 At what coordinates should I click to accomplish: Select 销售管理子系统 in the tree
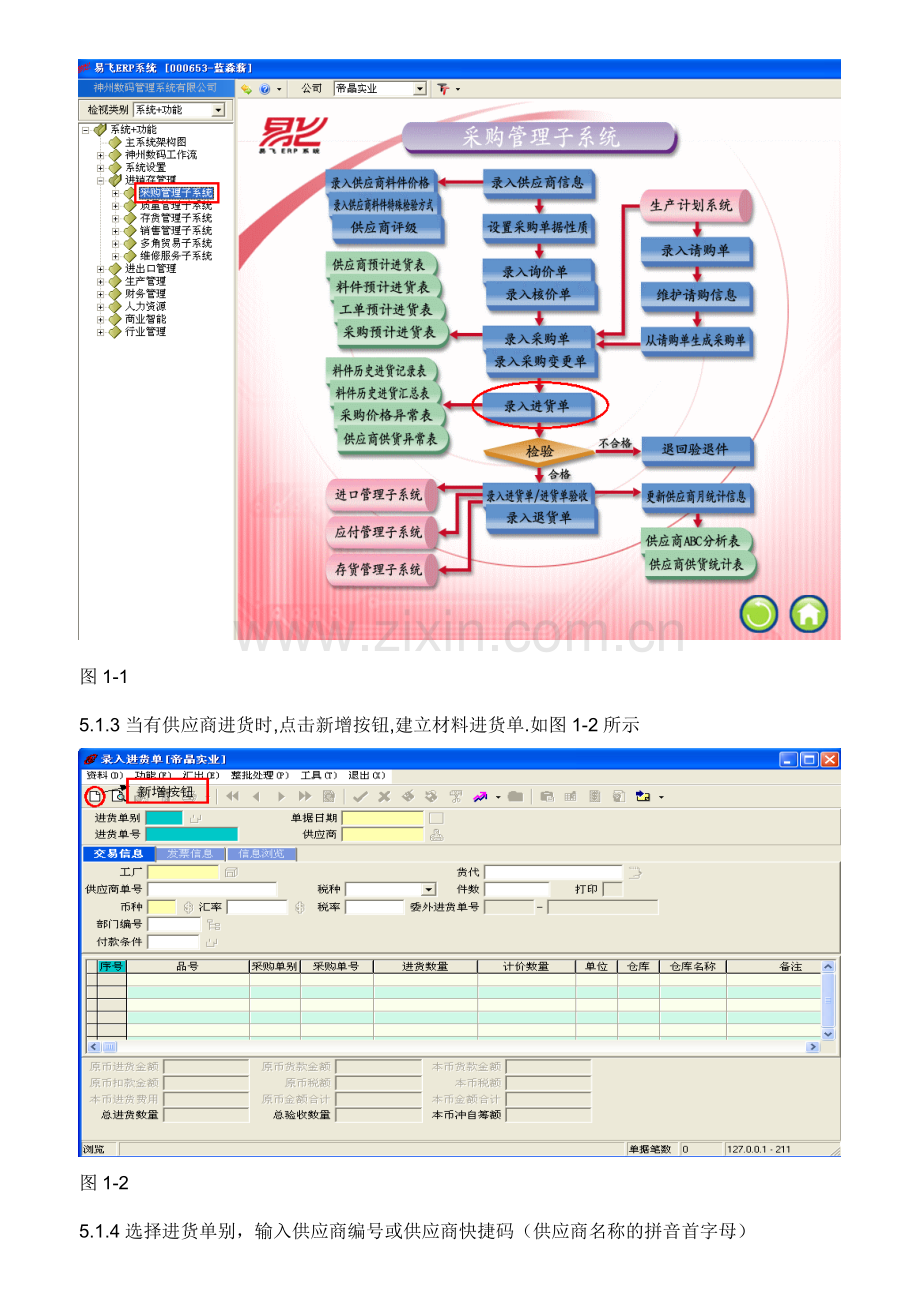tap(176, 231)
